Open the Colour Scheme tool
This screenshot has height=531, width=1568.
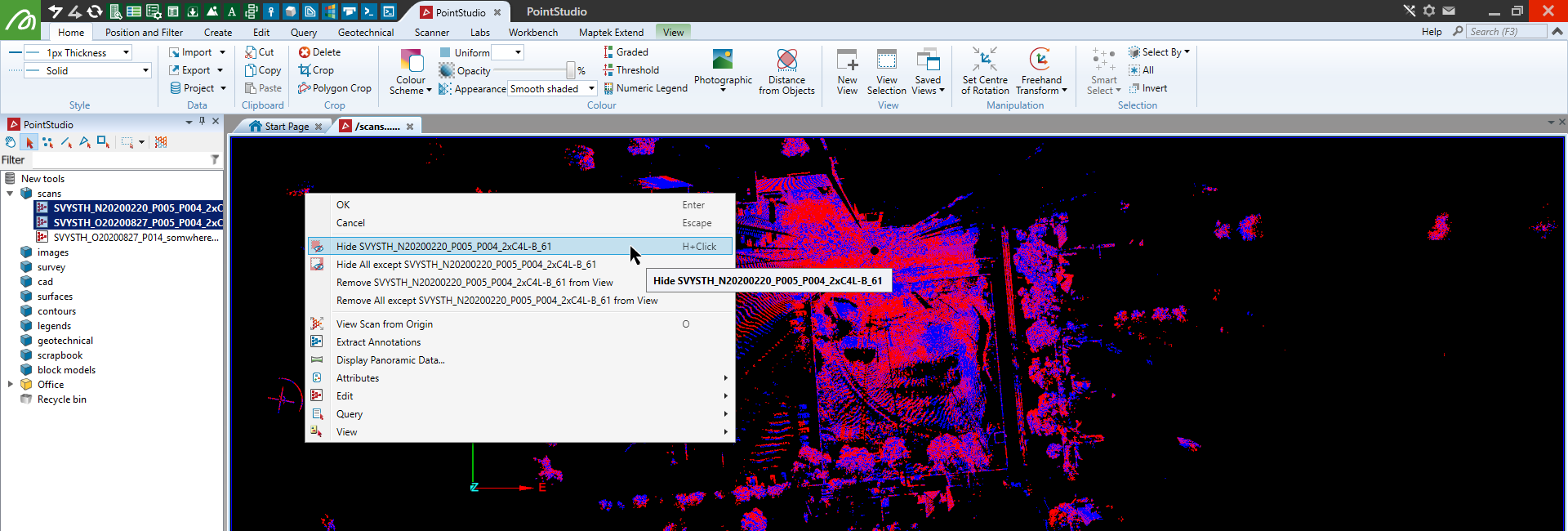[411, 72]
